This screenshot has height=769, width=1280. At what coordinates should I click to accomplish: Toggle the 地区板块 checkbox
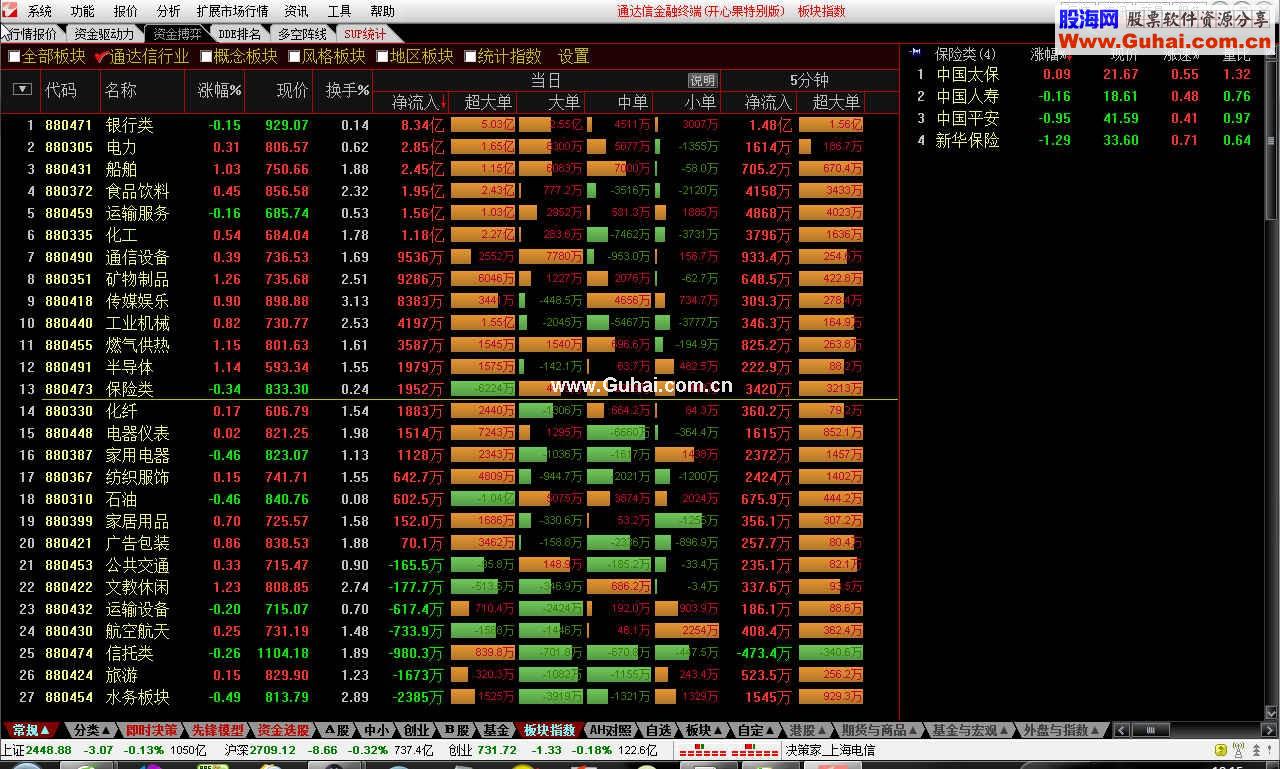click(x=382, y=56)
